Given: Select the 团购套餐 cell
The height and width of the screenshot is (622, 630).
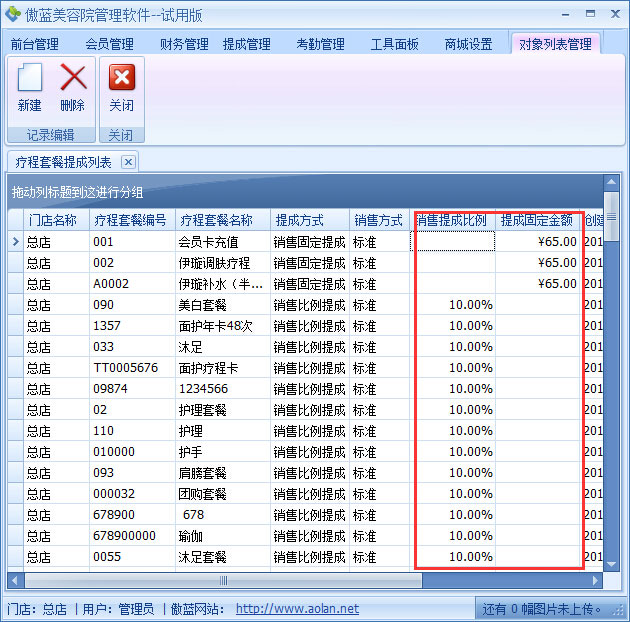Looking at the screenshot, I should pyautogui.click(x=223, y=493).
